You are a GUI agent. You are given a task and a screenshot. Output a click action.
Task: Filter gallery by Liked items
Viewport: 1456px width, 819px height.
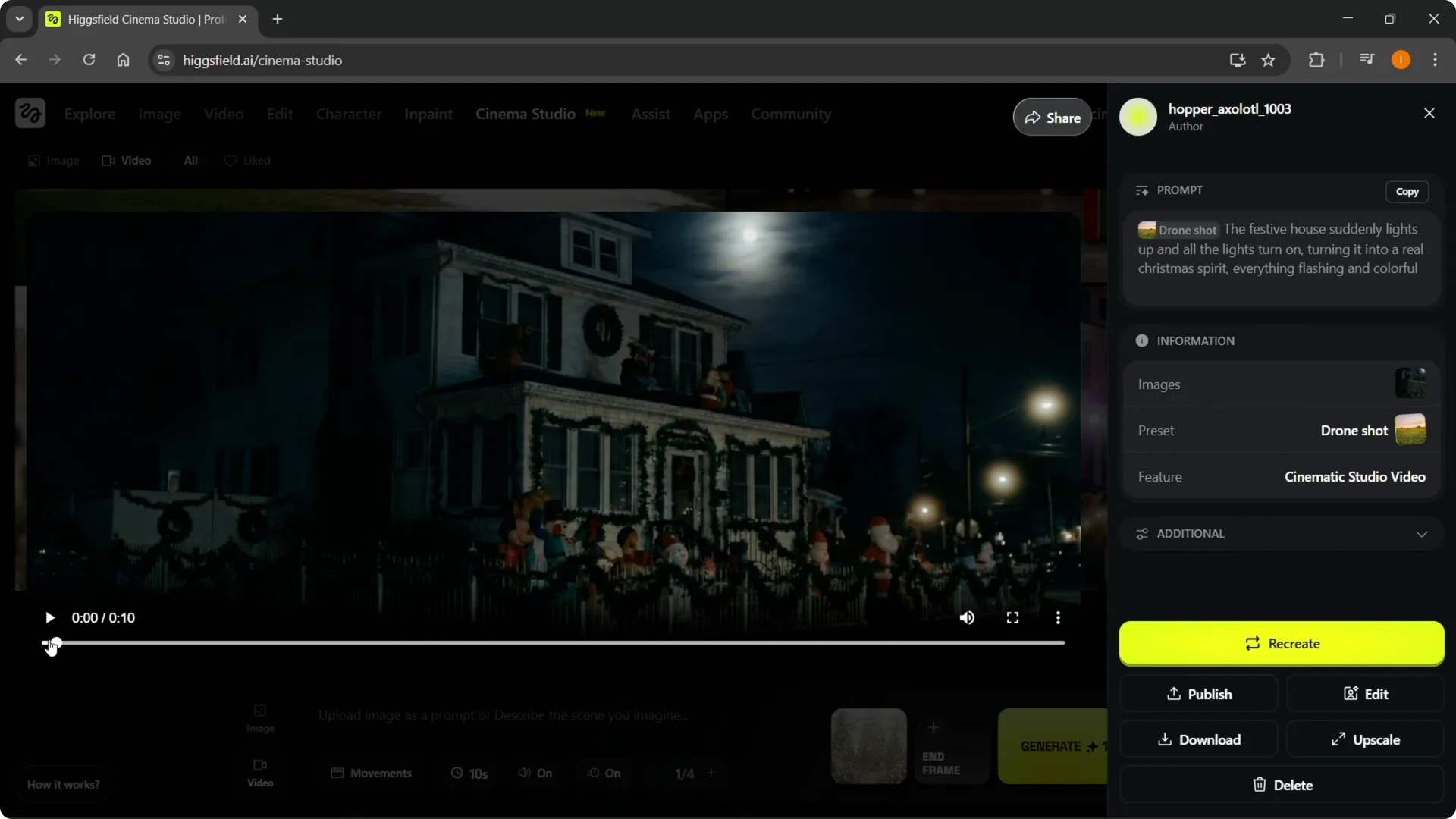247,160
